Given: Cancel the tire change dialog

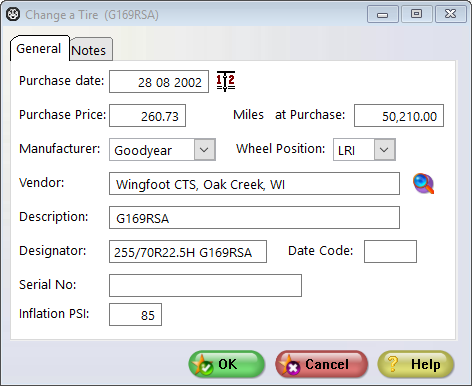Looking at the screenshot, I should (322, 364).
